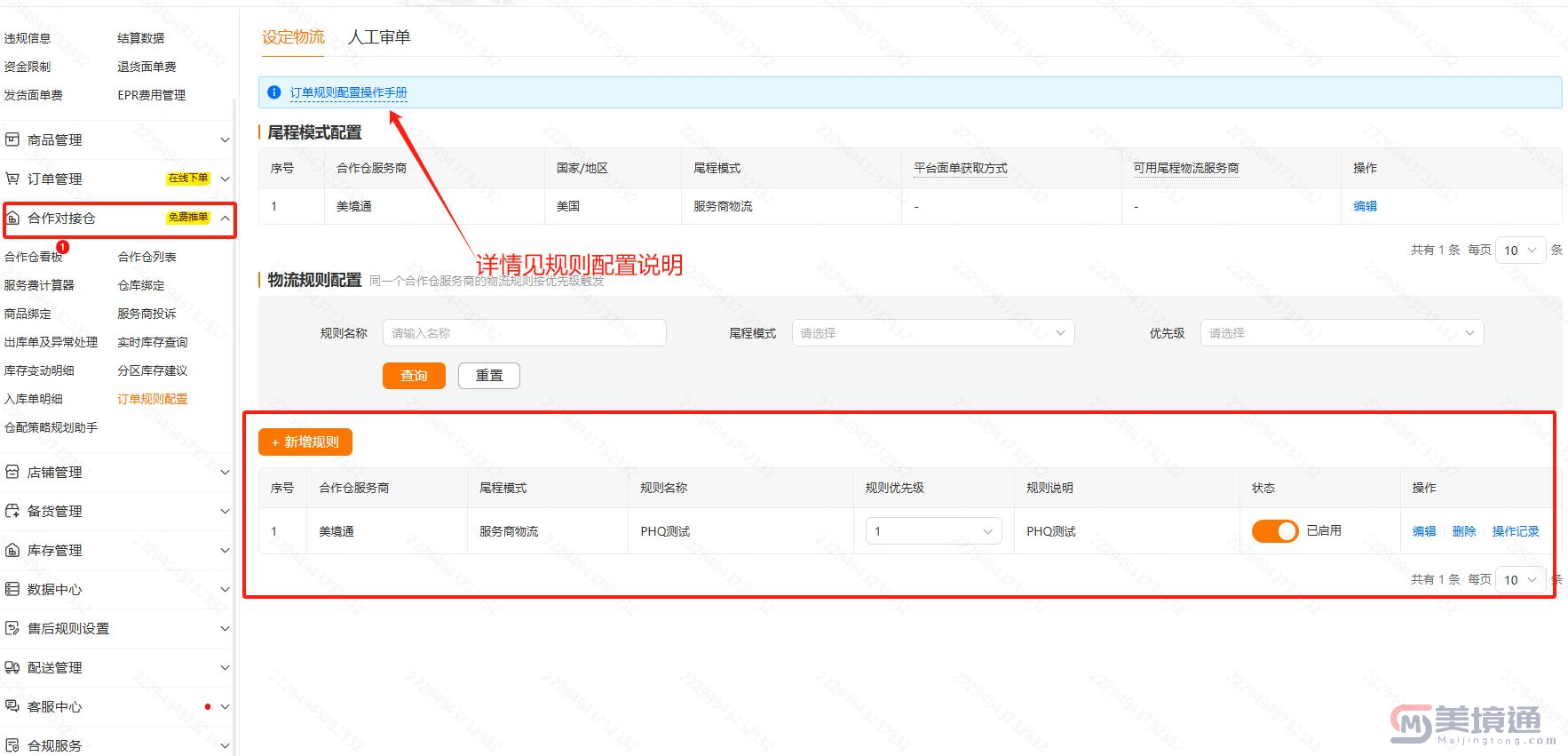This screenshot has width=1568, height=756.
Task: Click the 备货管理 icon
Action: pos(12,511)
